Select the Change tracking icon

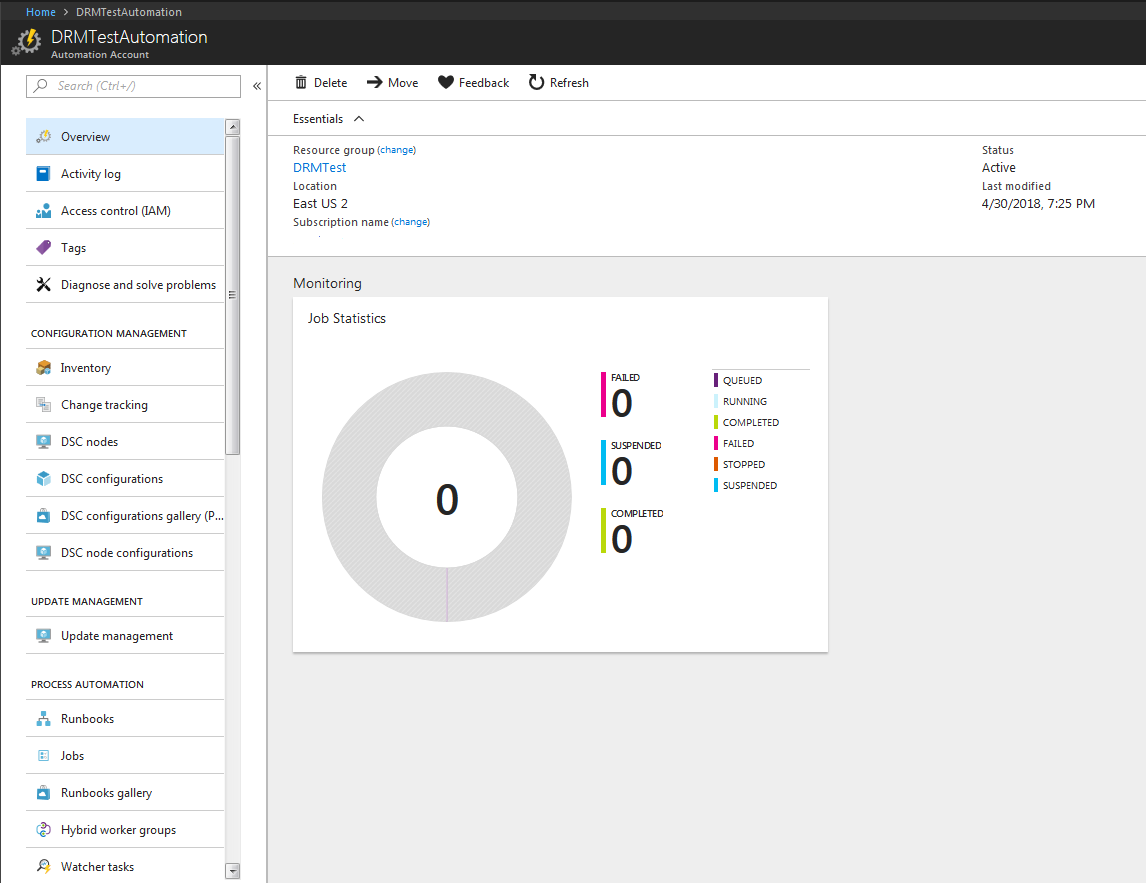coord(44,404)
